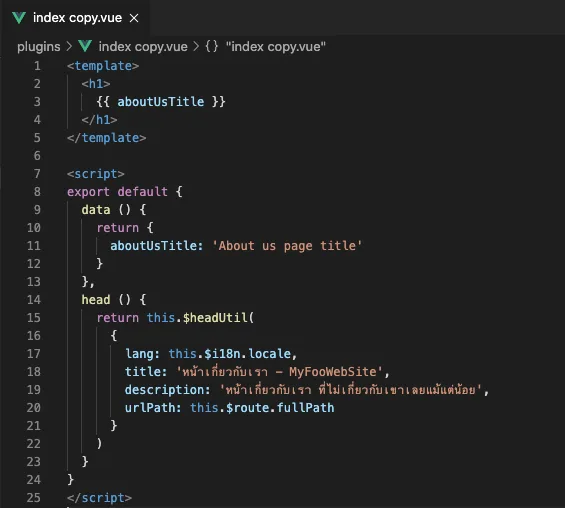This screenshot has width=565, height=508.
Task: Place cursor in opening template tag
Action: point(103,66)
